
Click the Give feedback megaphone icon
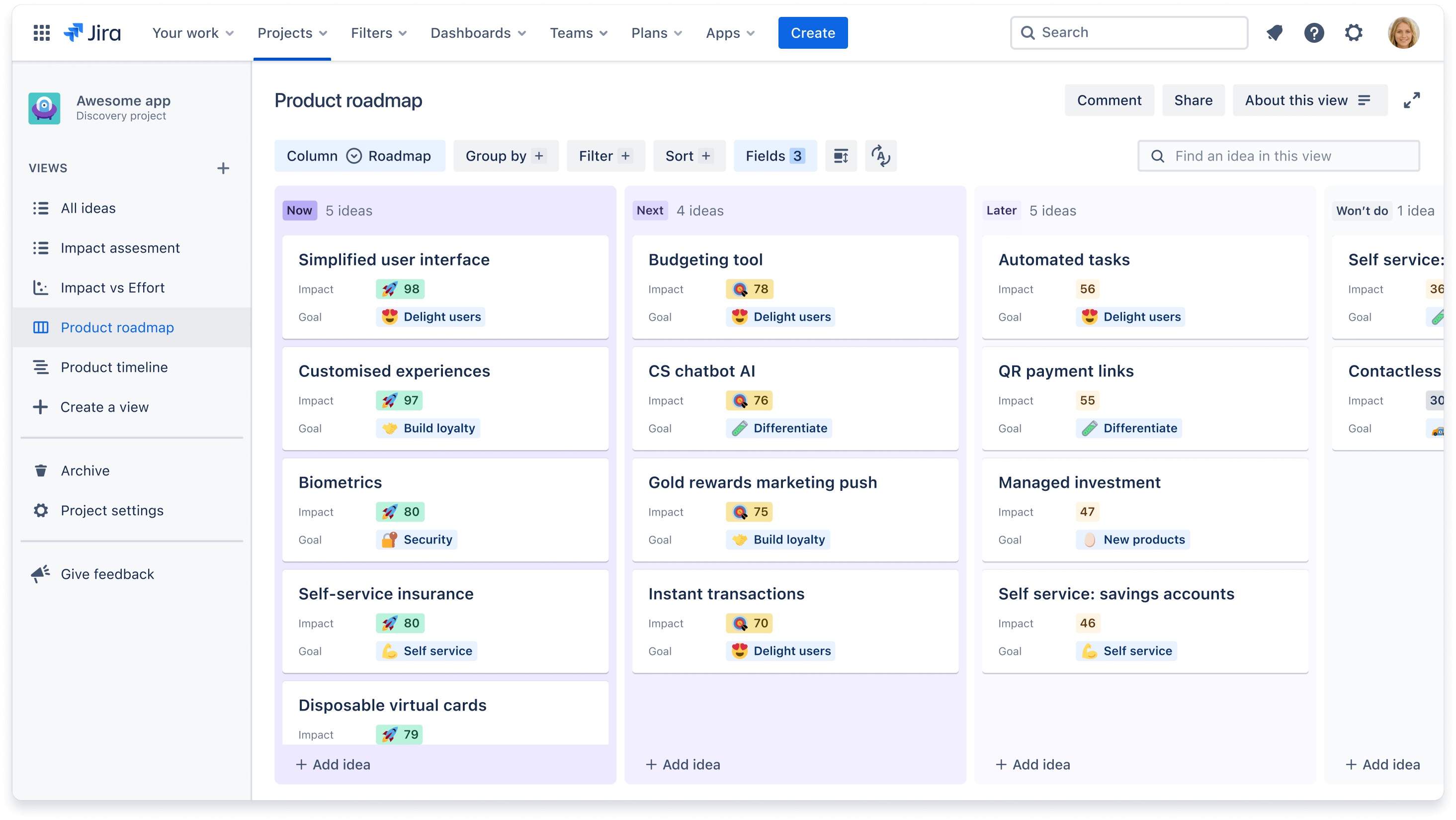tap(40, 574)
